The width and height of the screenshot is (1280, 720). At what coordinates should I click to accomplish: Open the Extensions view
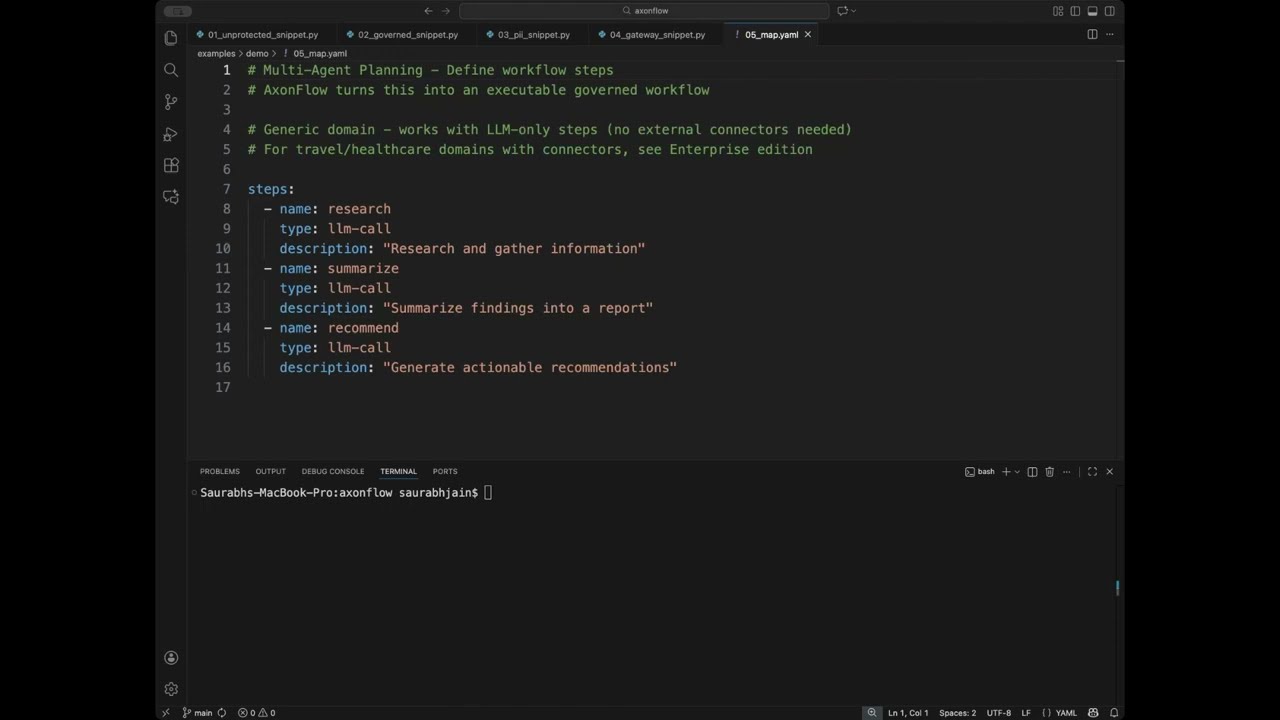coord(171,166)
